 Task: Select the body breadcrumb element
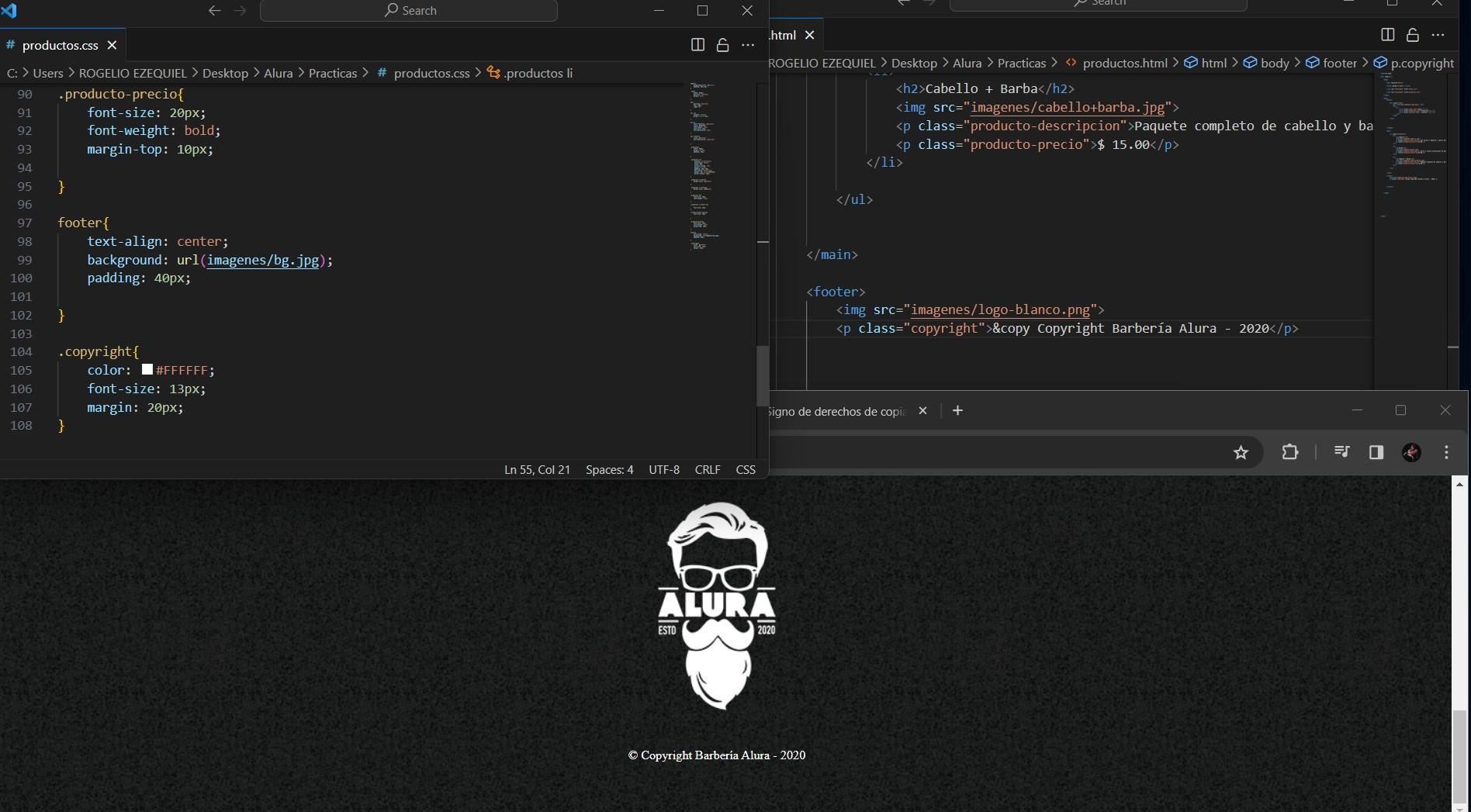pyautogui.click(x=1266, y=63)
